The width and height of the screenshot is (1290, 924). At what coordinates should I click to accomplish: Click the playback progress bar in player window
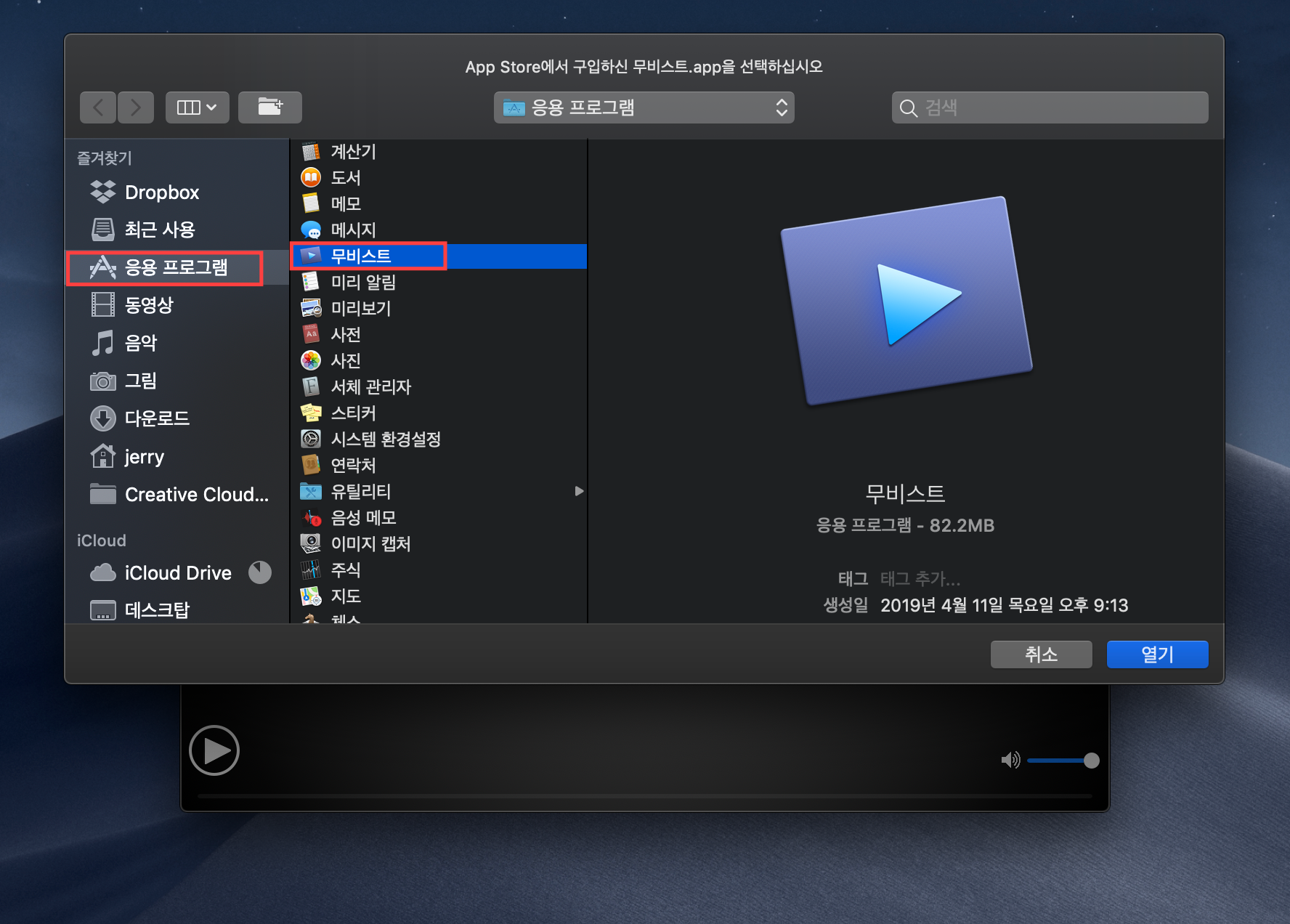[645, 796]
